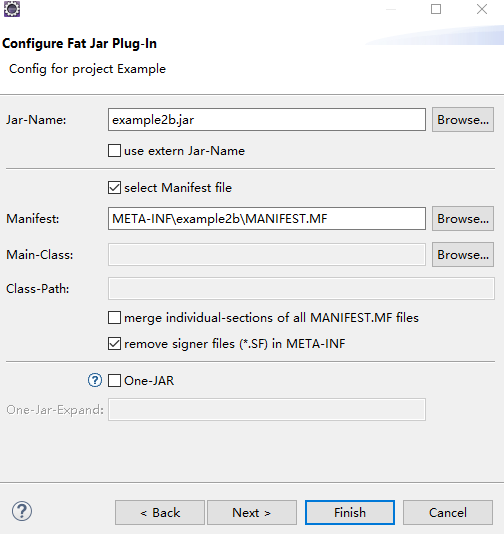Uncheck select Manifest file option
Screen dimensions: 504x534
tap(114, 188)
